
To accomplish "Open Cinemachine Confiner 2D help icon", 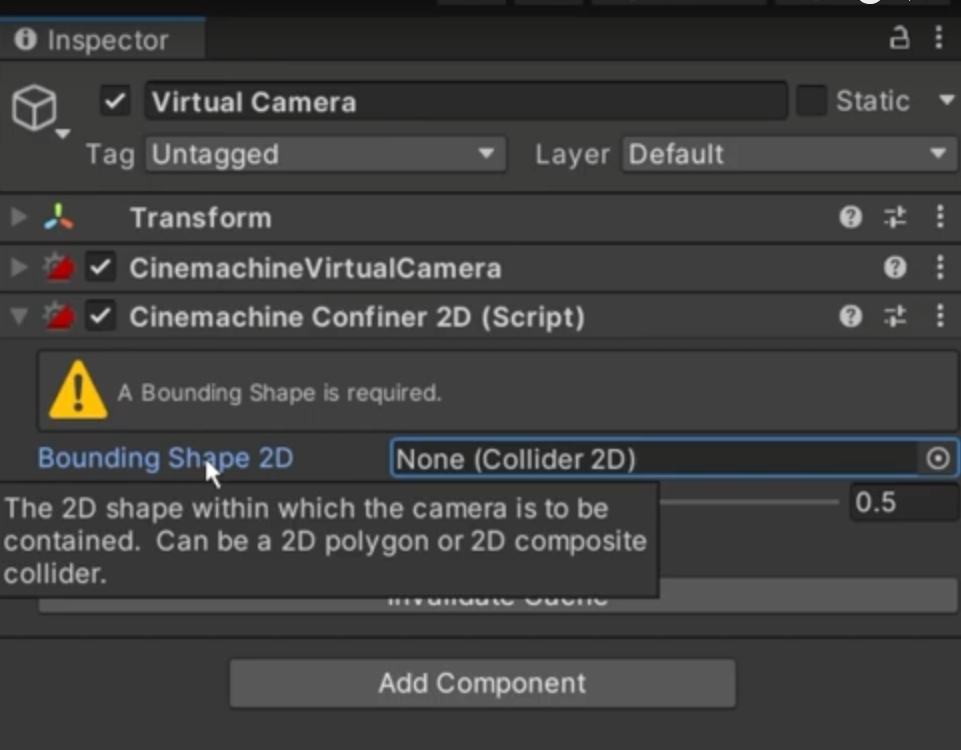I will pyautogui.click(x=851, y=316).
